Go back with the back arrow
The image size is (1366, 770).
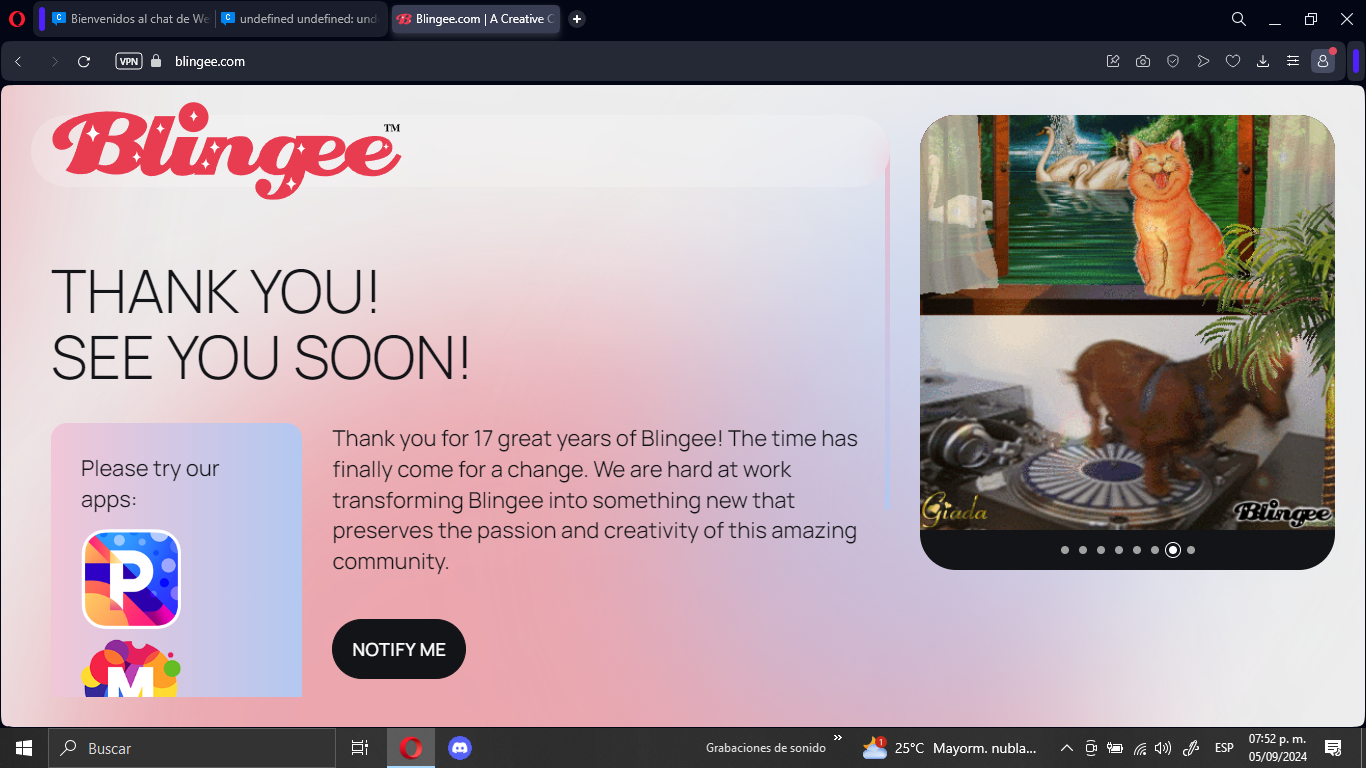pos(18,61)
